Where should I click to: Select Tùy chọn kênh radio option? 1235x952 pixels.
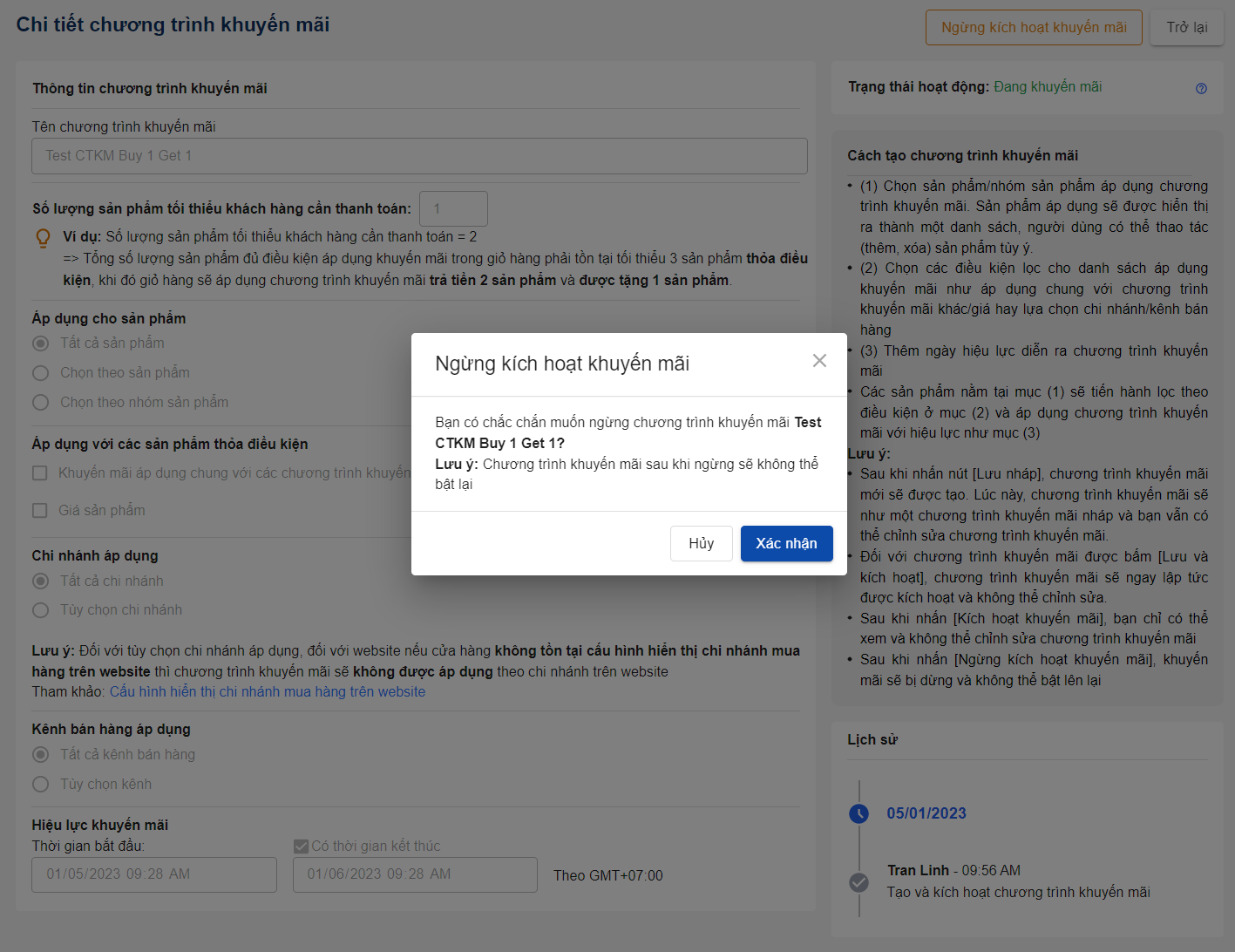click(40, 785)
